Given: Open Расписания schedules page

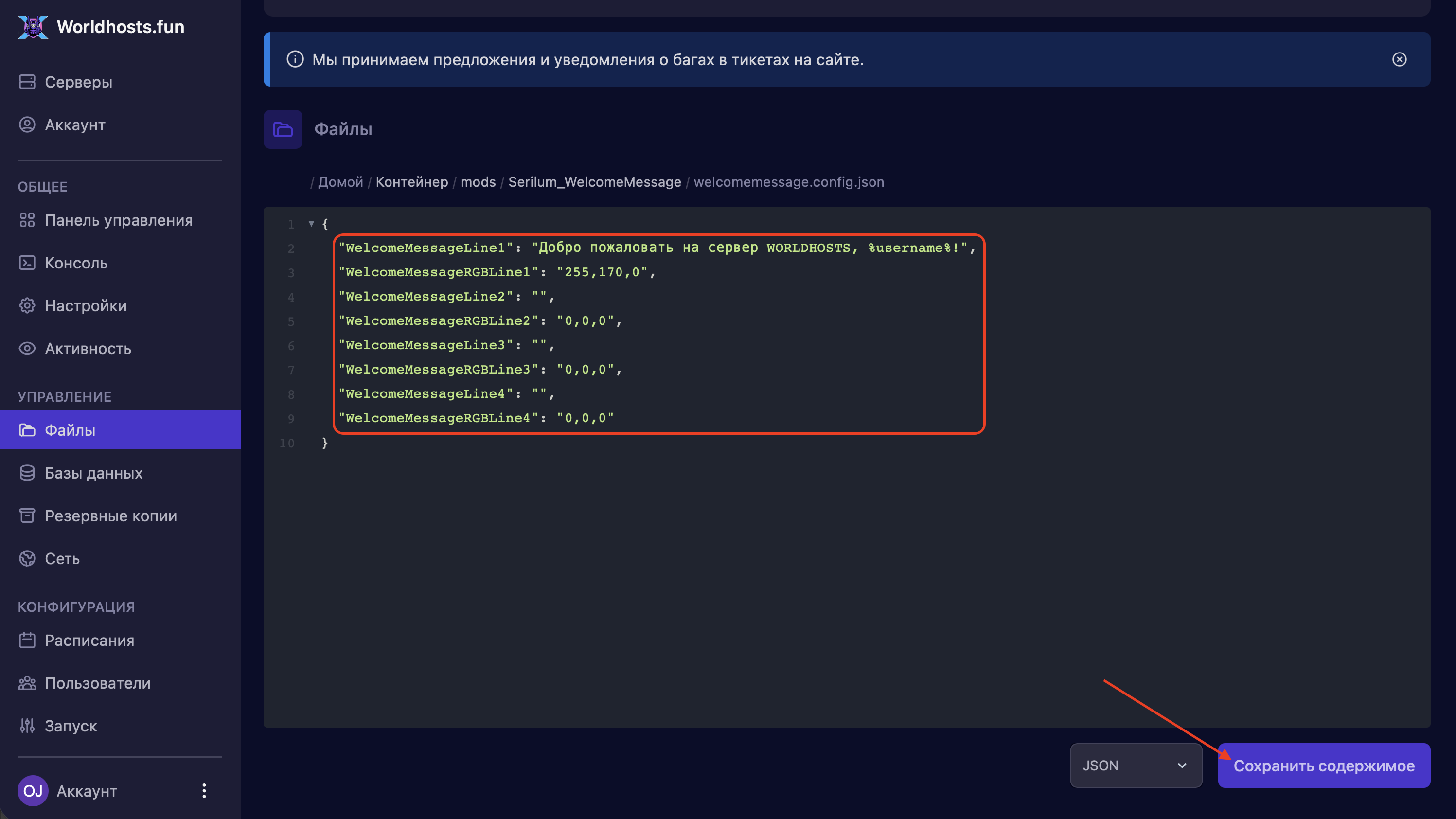Looking at the screenshot, I should 89,641.
